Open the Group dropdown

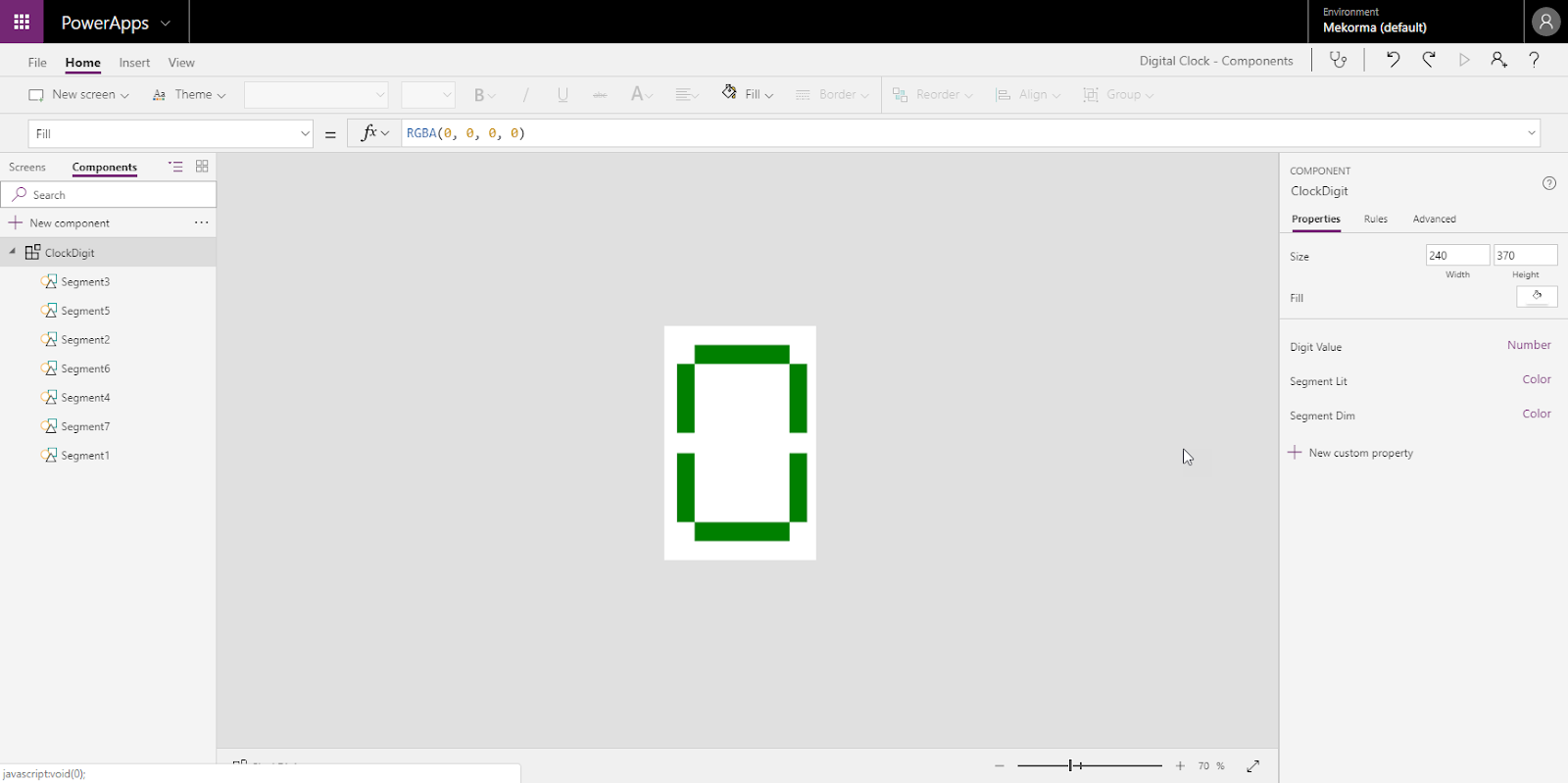coord(1118,95)
